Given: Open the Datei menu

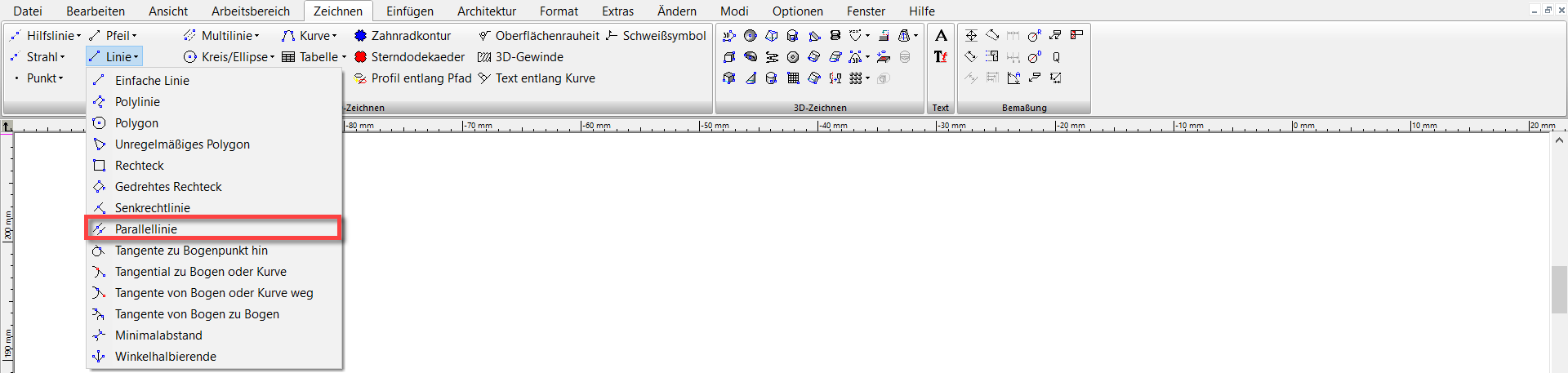Looking at the screenshot, I should click(28, 11).
